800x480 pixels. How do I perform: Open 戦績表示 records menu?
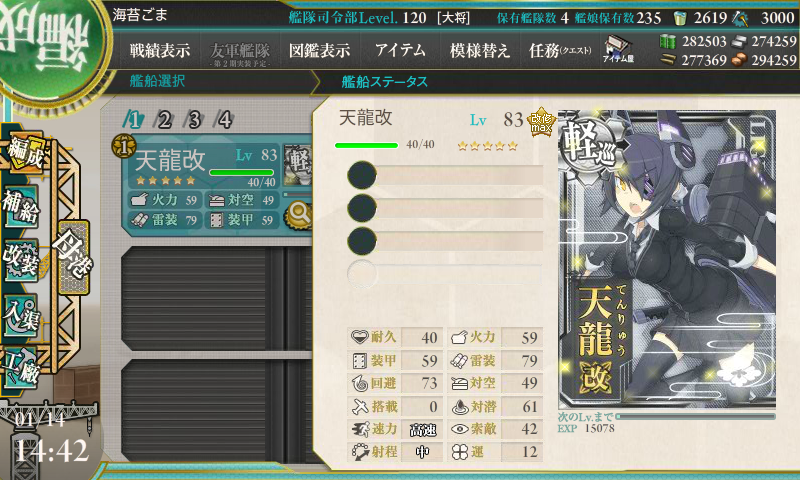coord(160,50)
